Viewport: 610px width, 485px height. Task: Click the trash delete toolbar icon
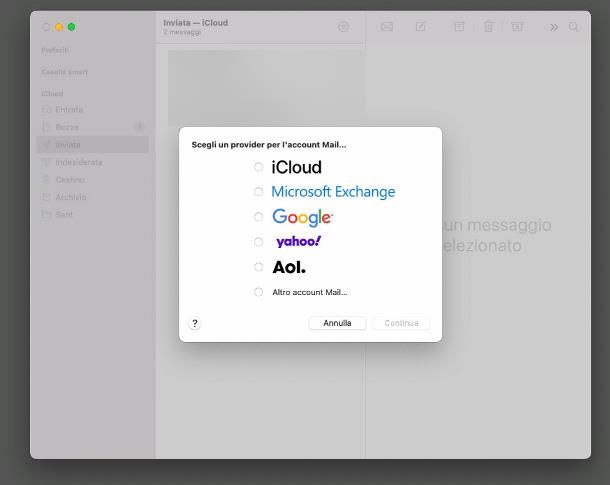tap(488, 26)
